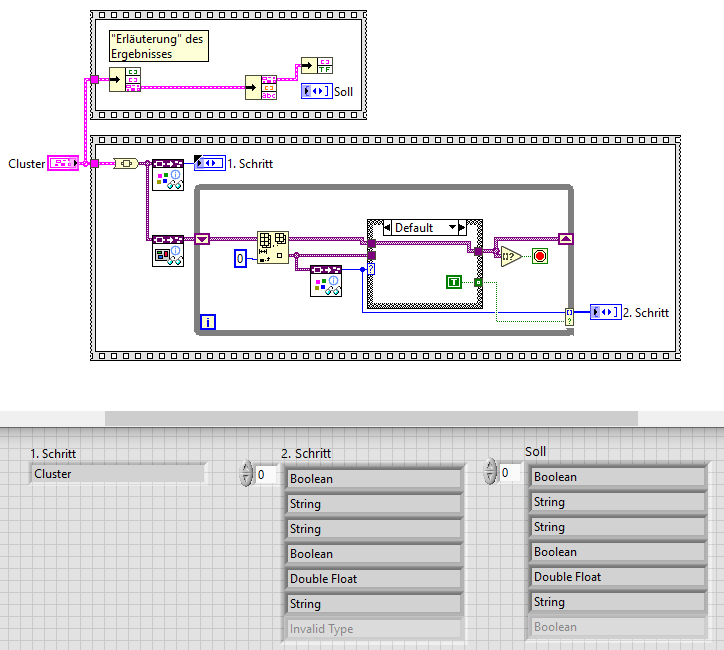
Task: Click the Get Cluster Information VI
Action: [168, 251]
